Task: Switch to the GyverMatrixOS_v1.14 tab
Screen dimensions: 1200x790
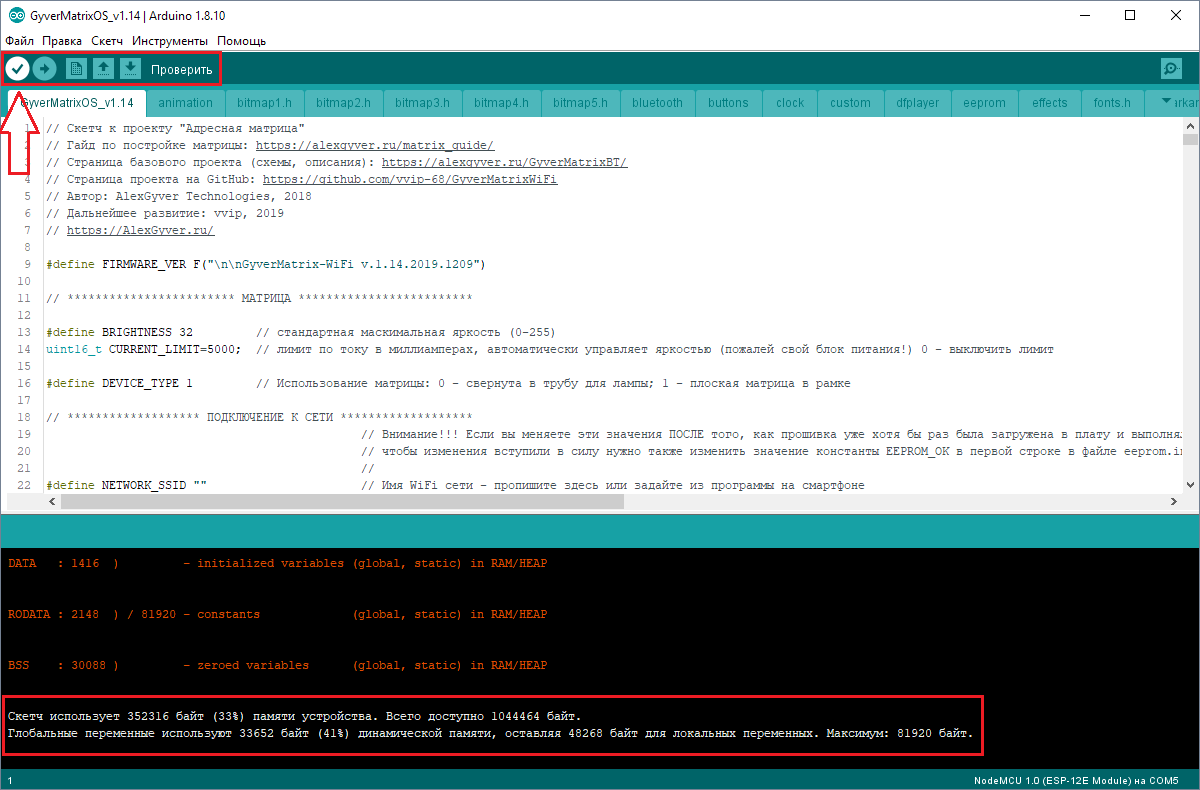Action: [x=77, y=103]
